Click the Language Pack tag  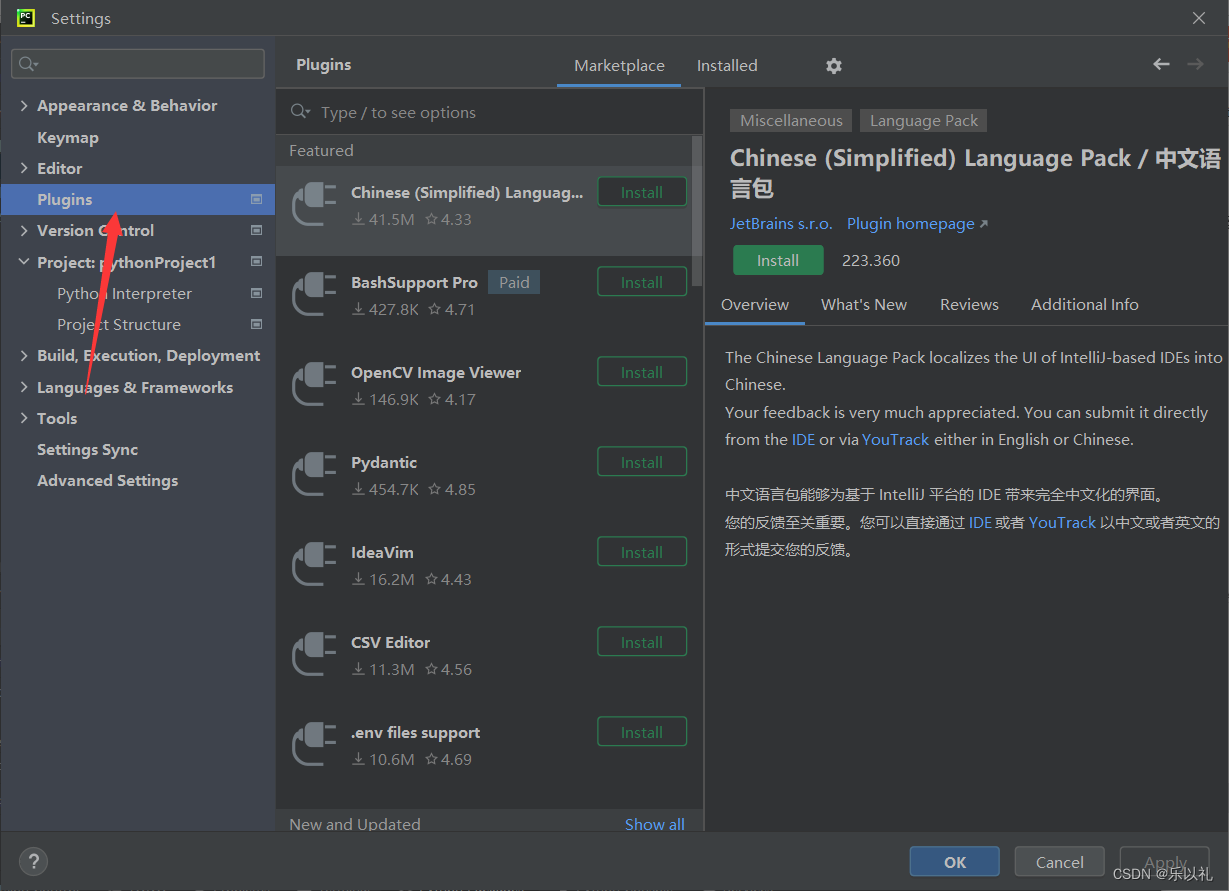point(924,120)
